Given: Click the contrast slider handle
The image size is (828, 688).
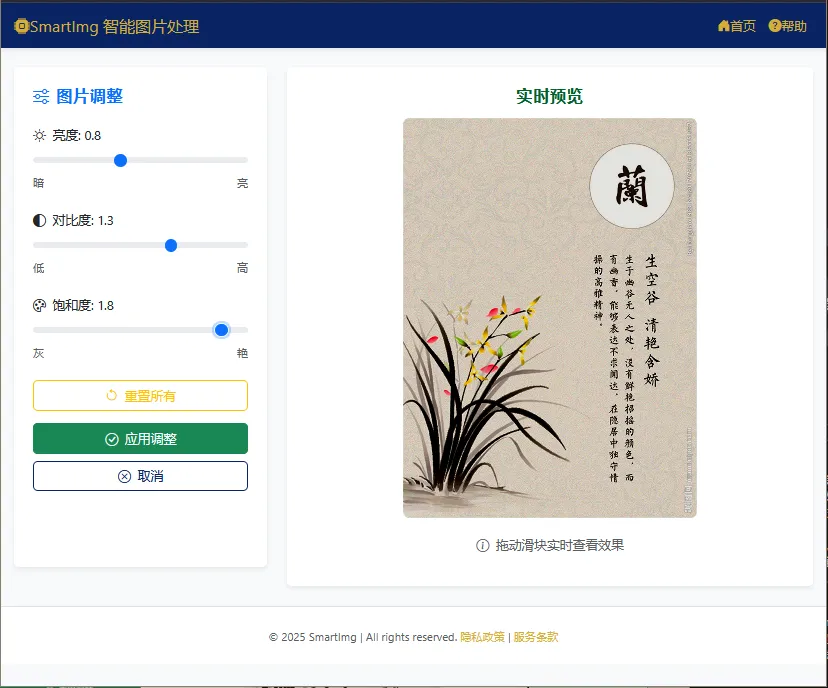Looking at the screenshot, I should pyautogui.click(x=171, y=246).
